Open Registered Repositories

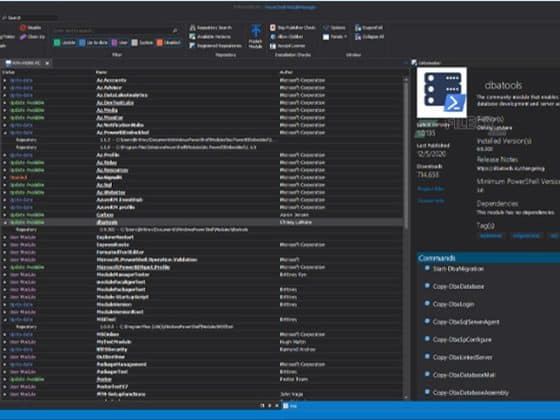pos(215,46)
